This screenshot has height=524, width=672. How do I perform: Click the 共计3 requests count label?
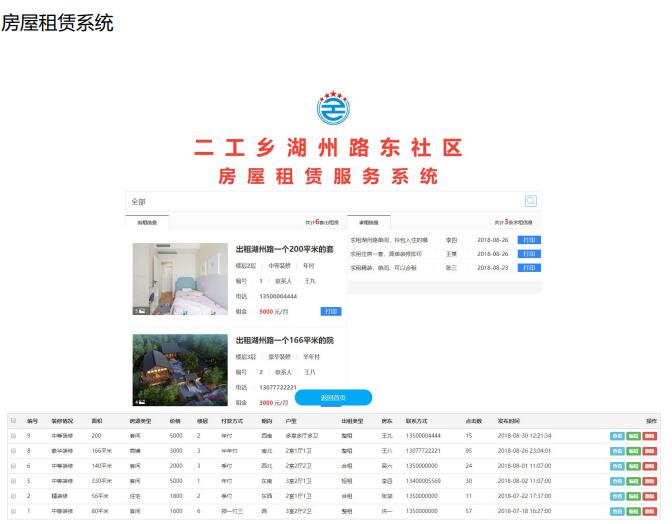[x=513, y=222]
